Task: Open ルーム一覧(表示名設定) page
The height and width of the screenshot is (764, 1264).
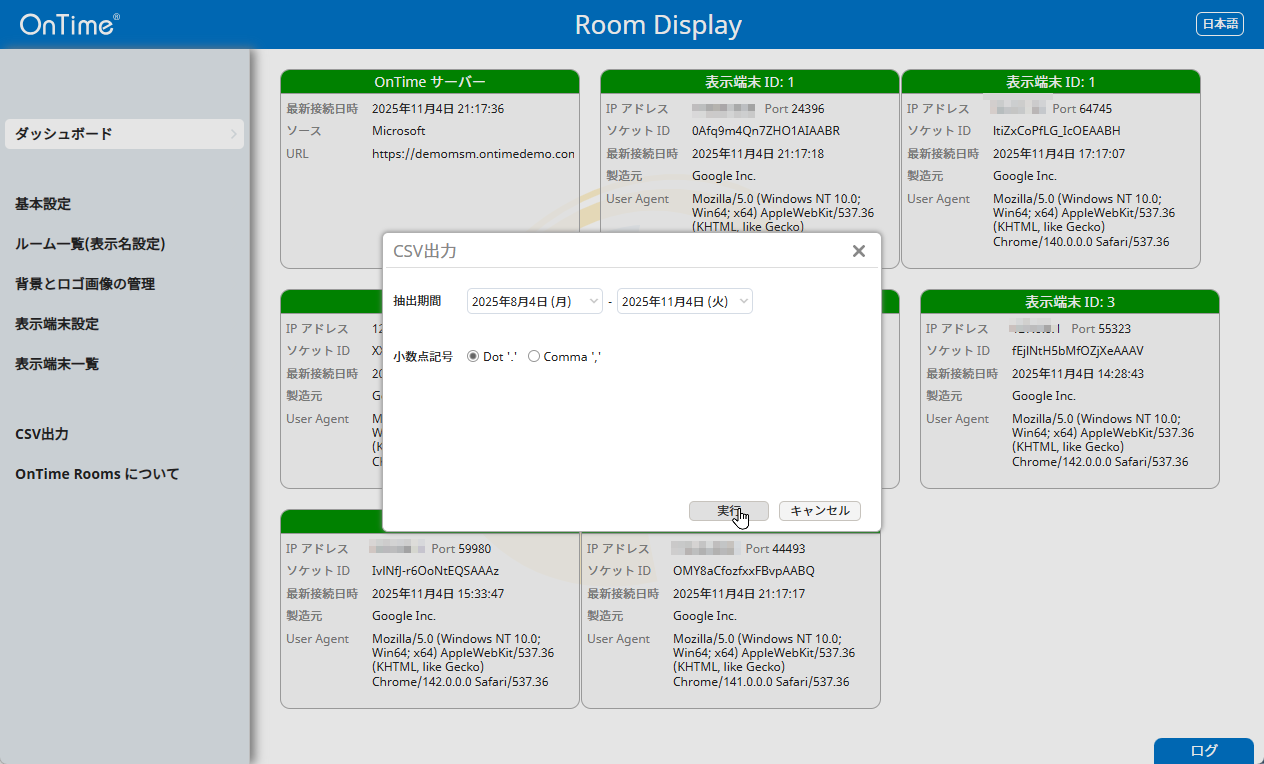Action: tap(90, 244)
